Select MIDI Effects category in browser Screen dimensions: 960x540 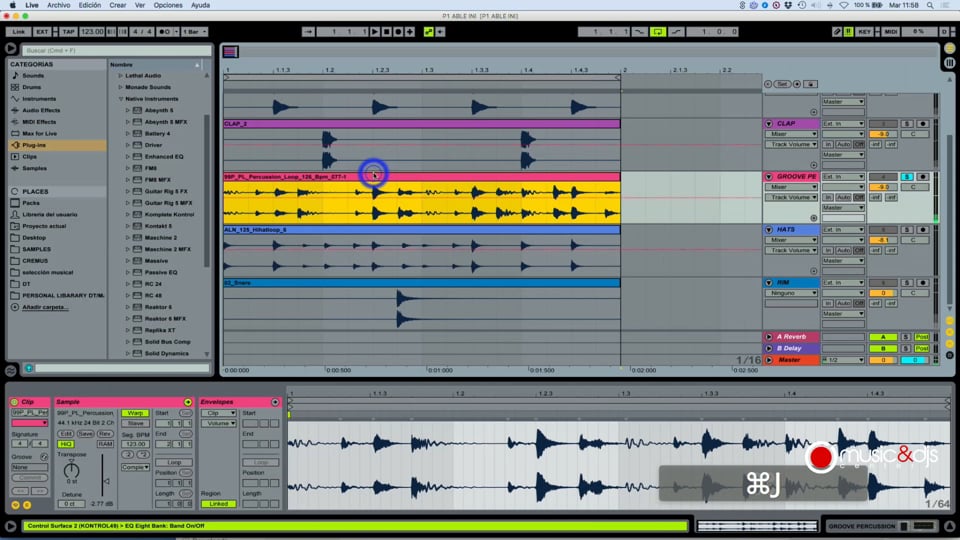(39, 122)
